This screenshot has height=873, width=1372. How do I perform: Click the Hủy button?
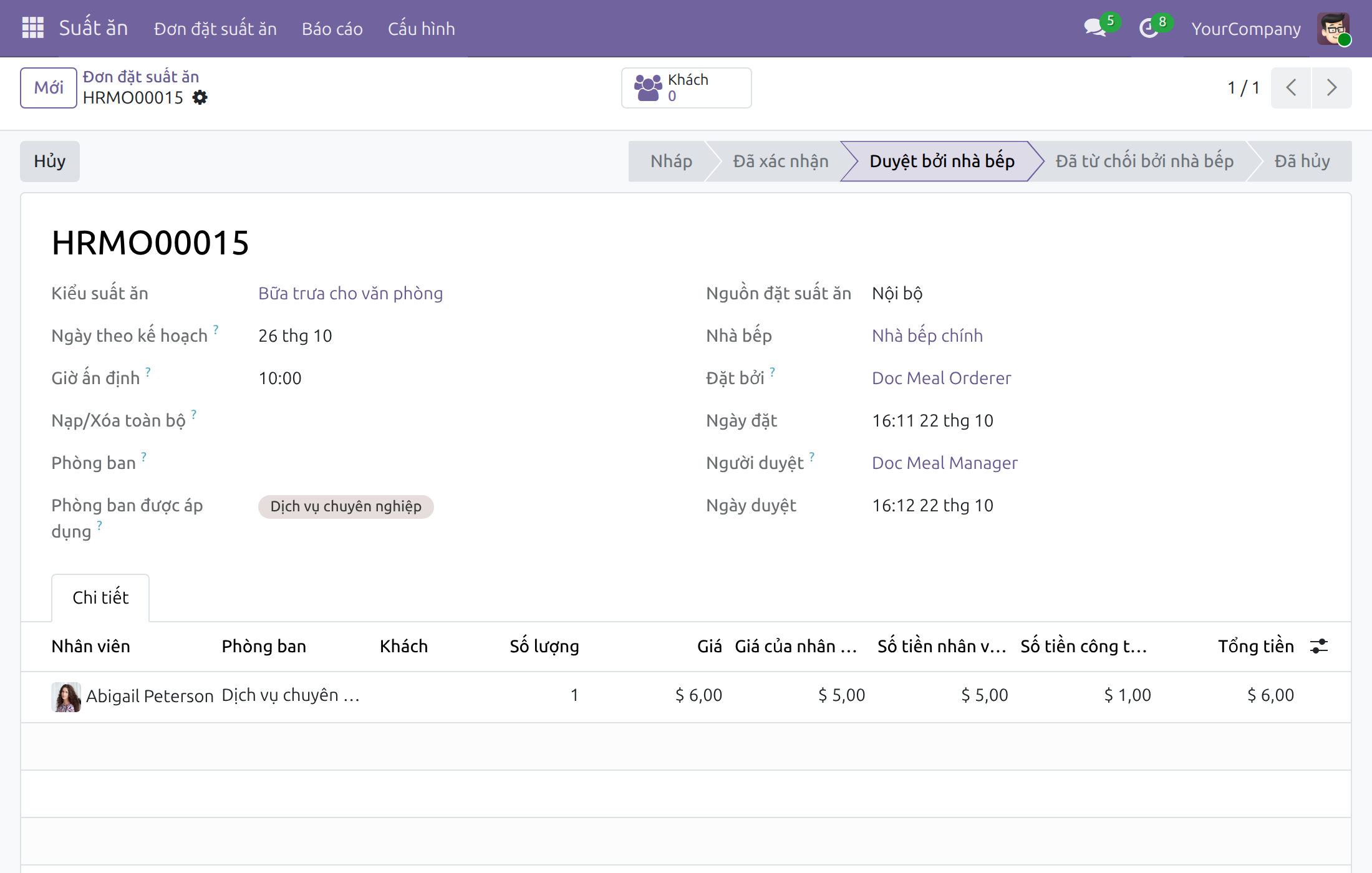click(x=50, y=162)
